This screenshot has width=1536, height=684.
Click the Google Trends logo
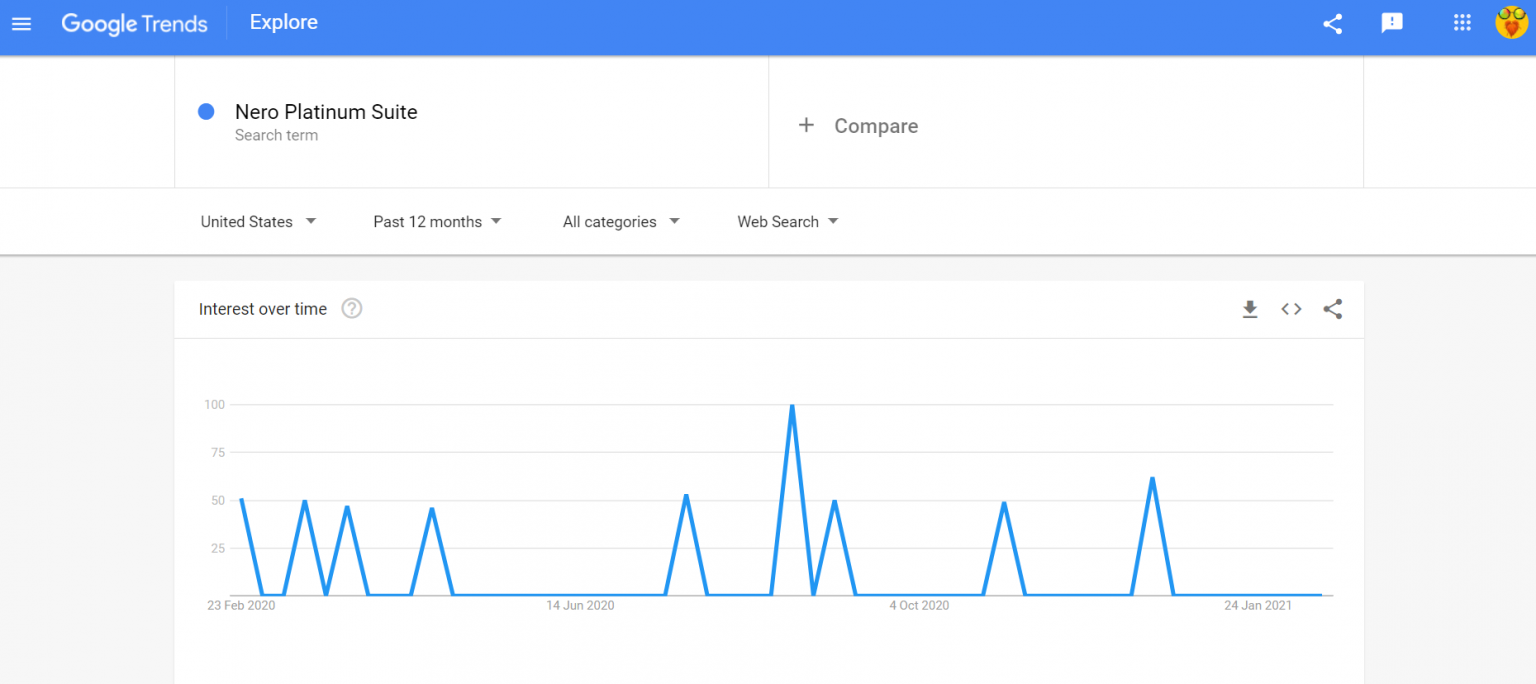click(x=134, y=23)
